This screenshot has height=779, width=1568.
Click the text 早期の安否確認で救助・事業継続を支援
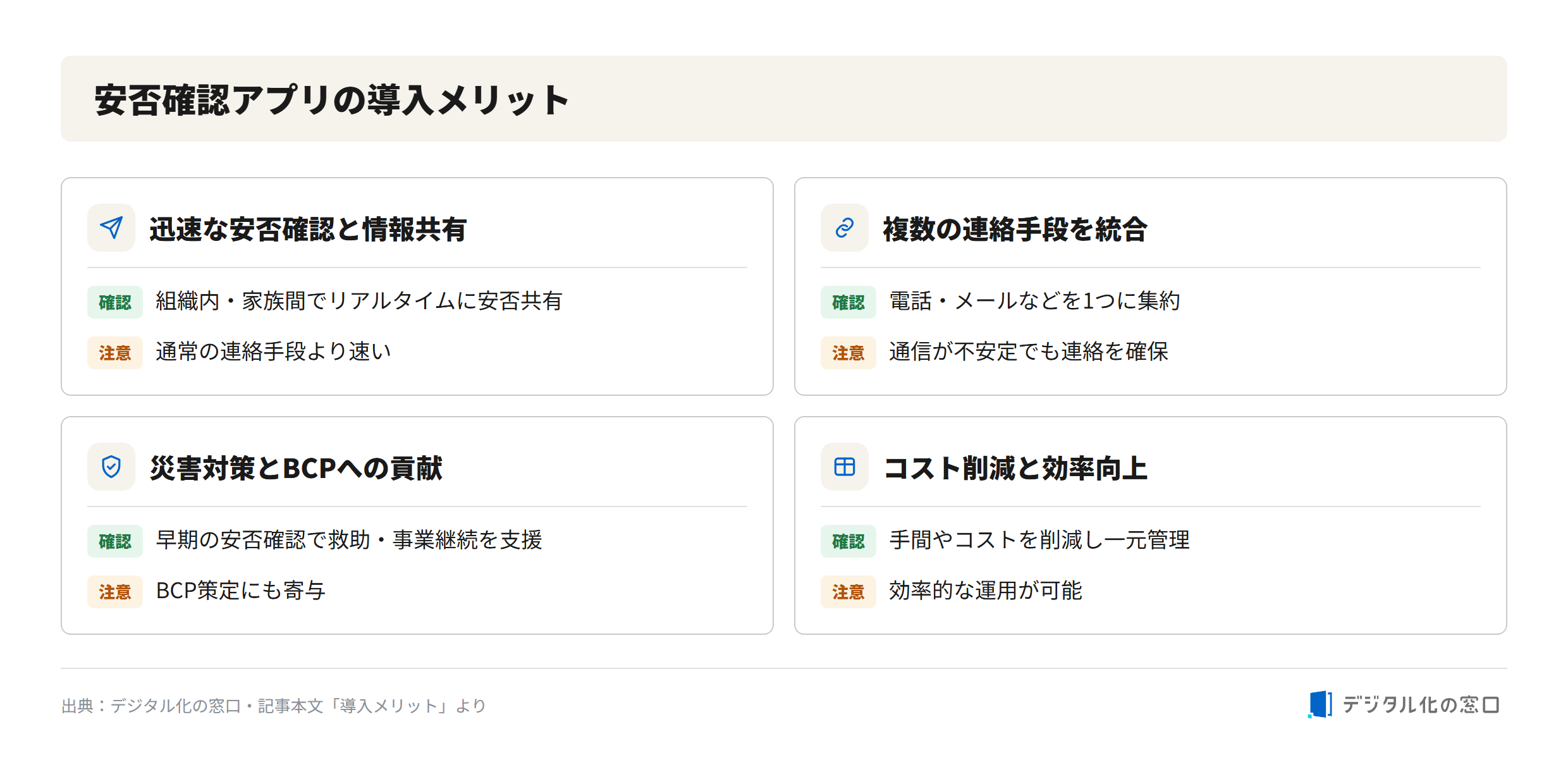[x=349, y=540]
